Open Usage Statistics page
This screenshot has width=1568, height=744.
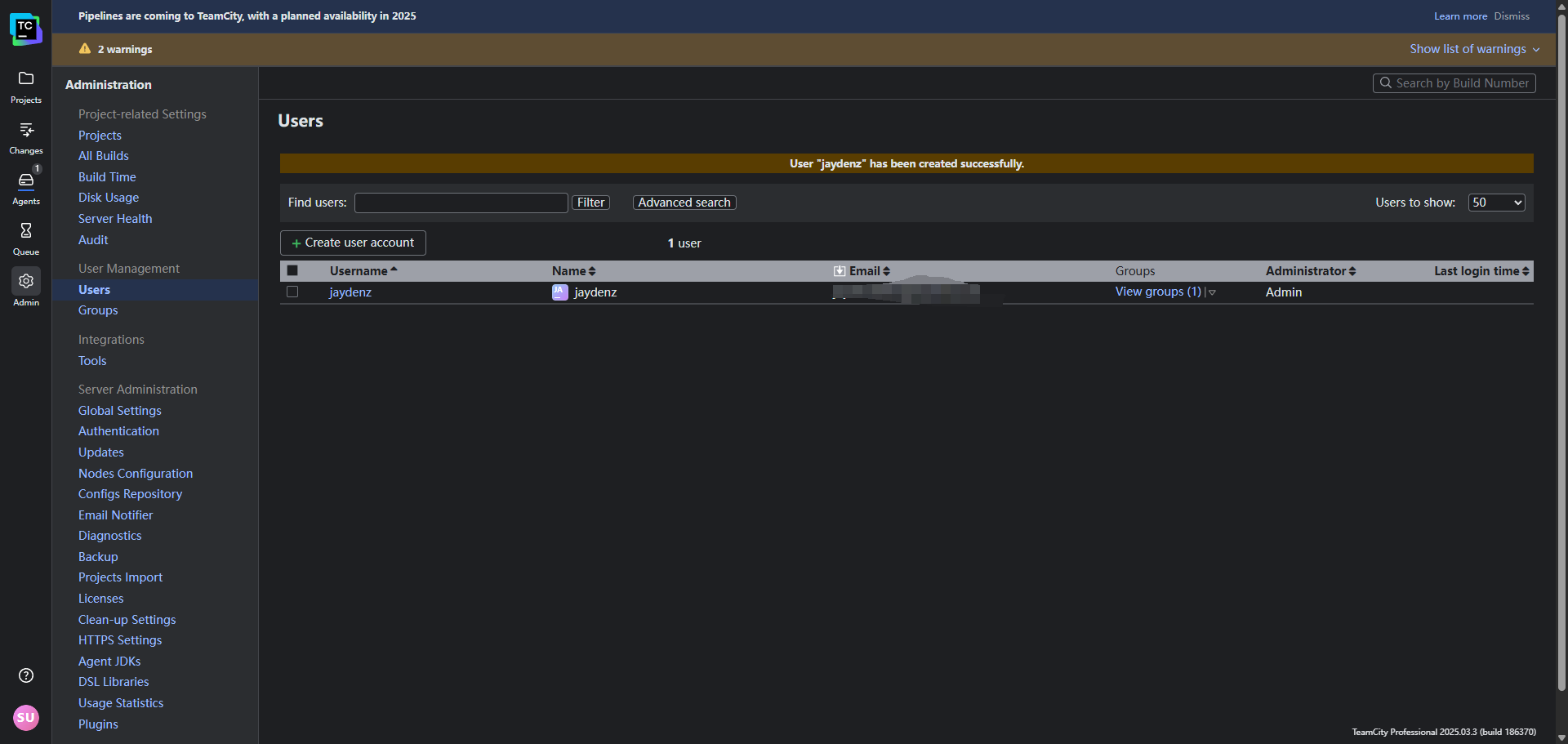tap(121, 703)
